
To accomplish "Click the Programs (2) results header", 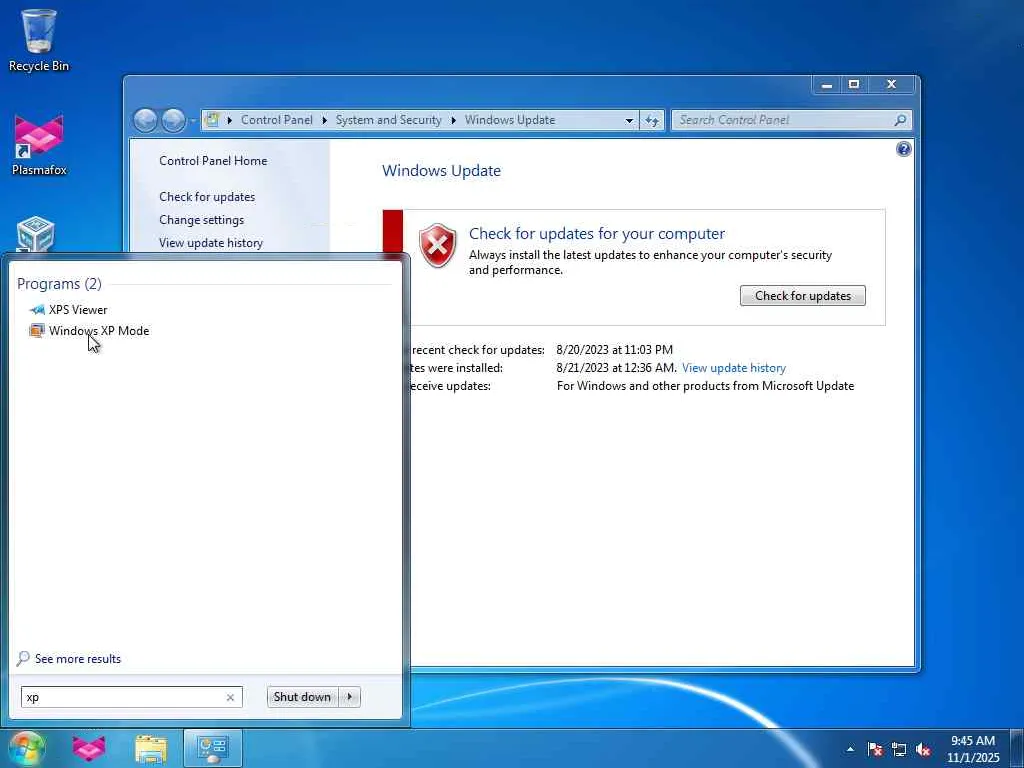I will [59, 283].
